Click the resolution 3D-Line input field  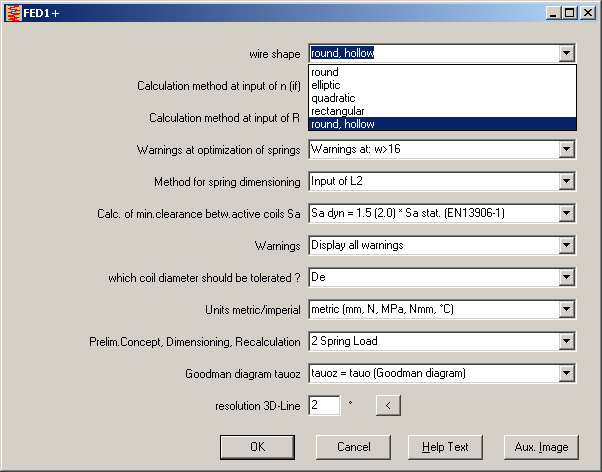(325, 405)
